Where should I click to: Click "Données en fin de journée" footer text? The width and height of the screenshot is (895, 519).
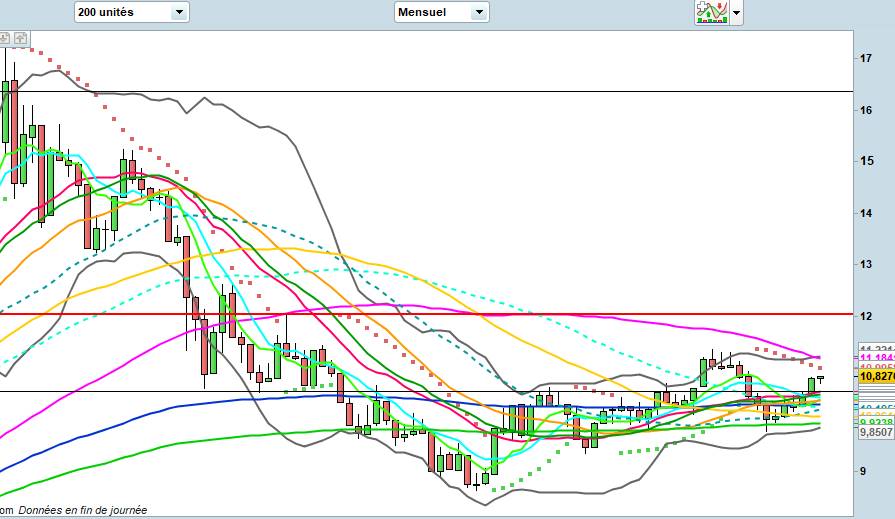tap(83, 510)
